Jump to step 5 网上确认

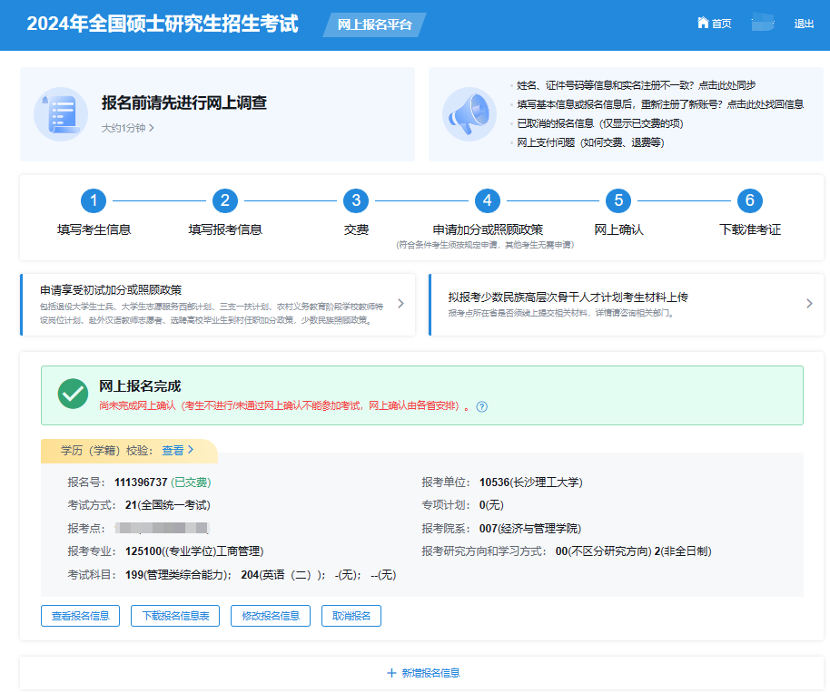[619, 201]
